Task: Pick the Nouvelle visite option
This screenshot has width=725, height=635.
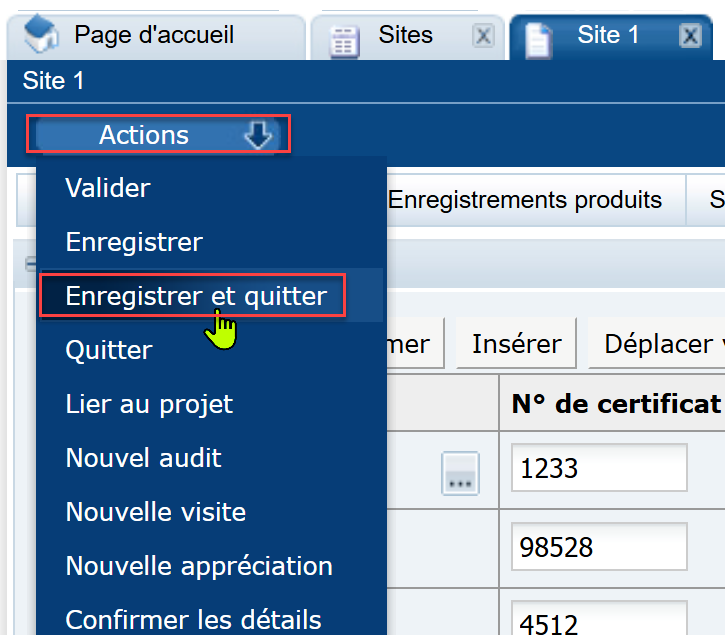Action: point(156,512)
